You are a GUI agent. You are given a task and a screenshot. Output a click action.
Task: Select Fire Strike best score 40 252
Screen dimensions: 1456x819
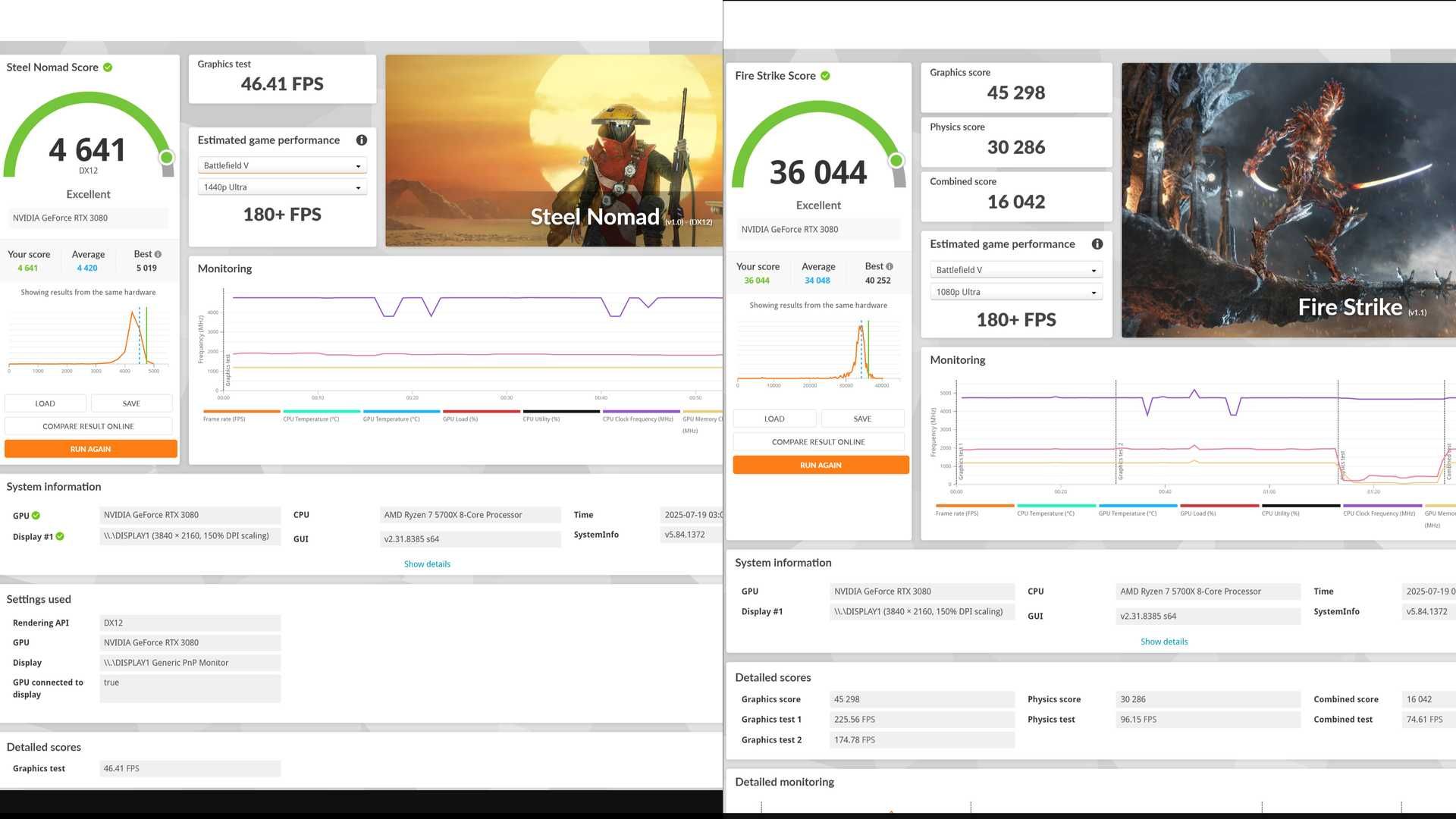878,281
